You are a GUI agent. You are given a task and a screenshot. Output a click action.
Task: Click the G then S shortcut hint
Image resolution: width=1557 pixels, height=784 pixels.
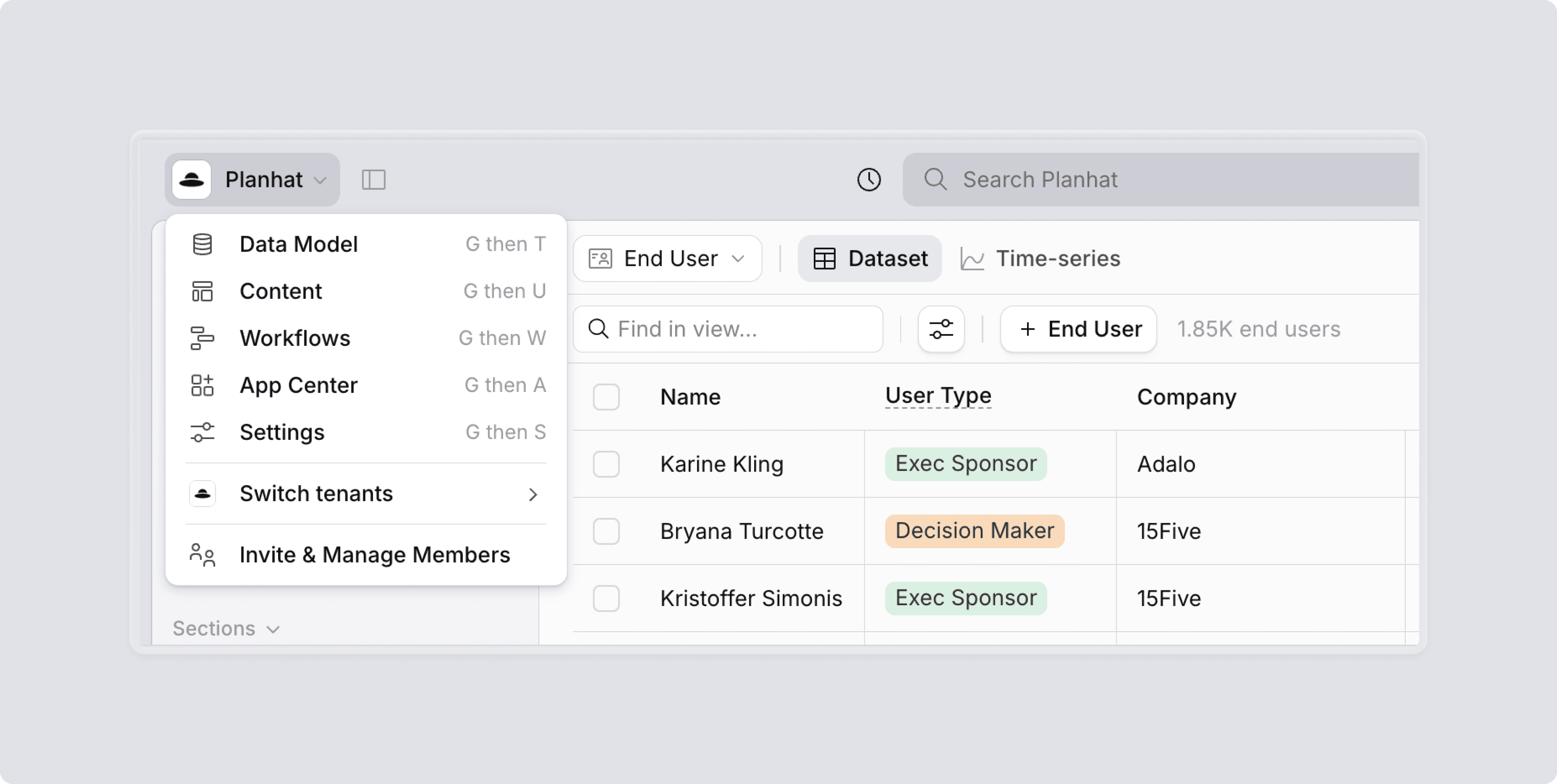click(506, 432)
